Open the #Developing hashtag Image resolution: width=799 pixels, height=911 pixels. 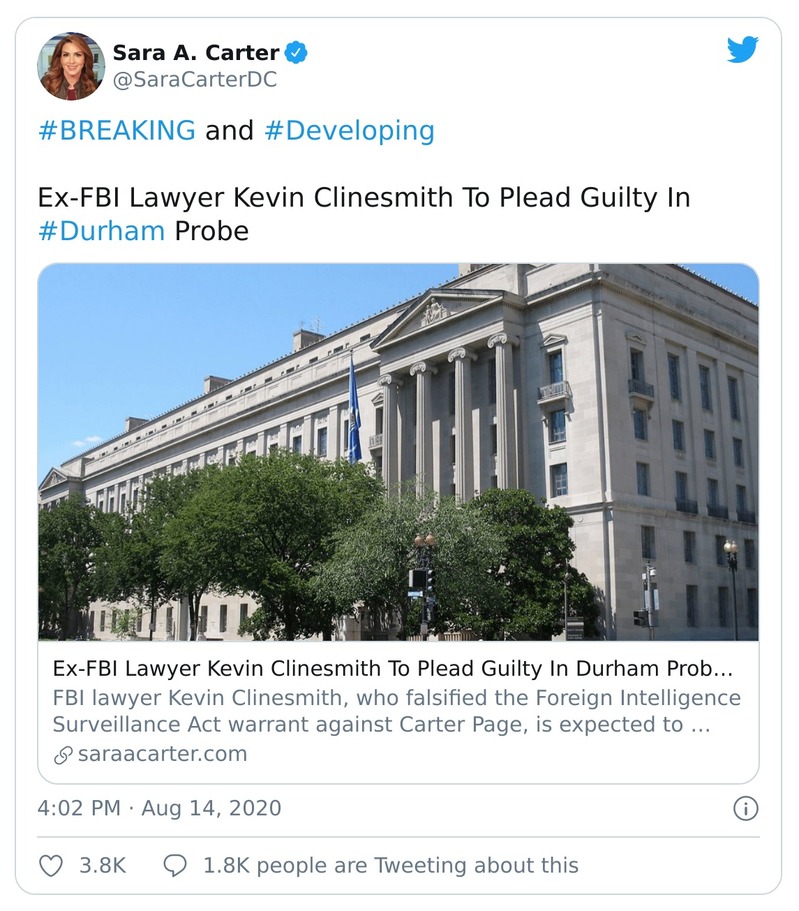tap(349, 131)
